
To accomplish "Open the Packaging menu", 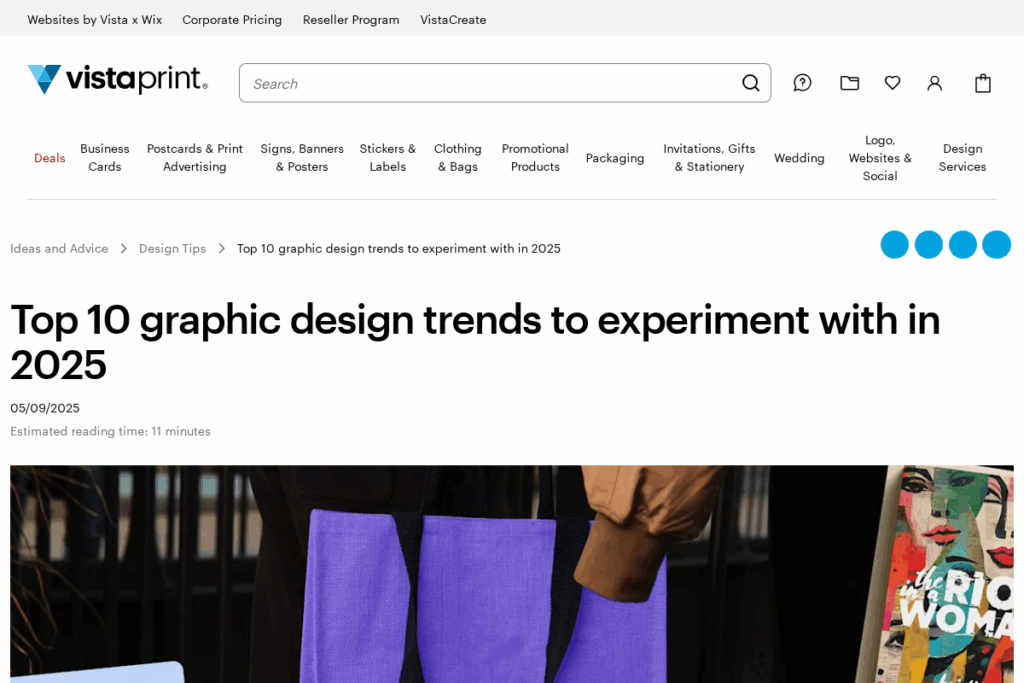I will pos(615,157).
